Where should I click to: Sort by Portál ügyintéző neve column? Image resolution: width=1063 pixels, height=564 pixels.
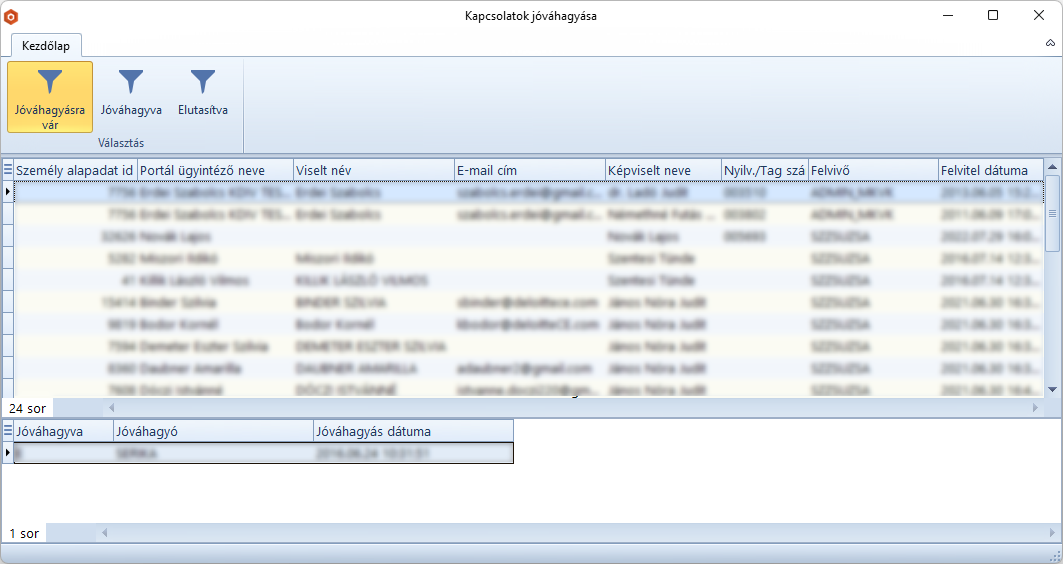(x=214, y=170)
